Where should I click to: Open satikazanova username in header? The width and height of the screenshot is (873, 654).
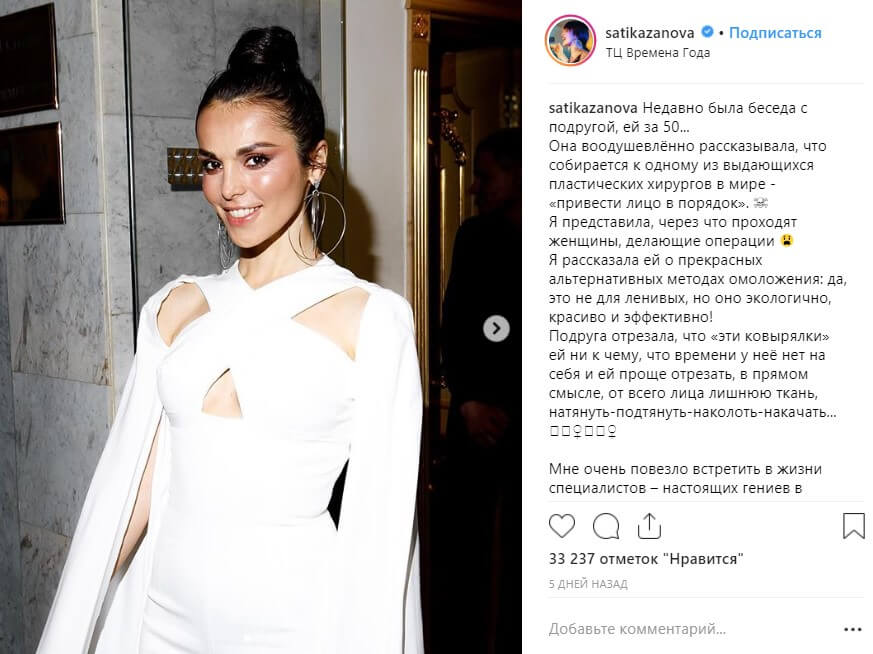click(649, 33)
